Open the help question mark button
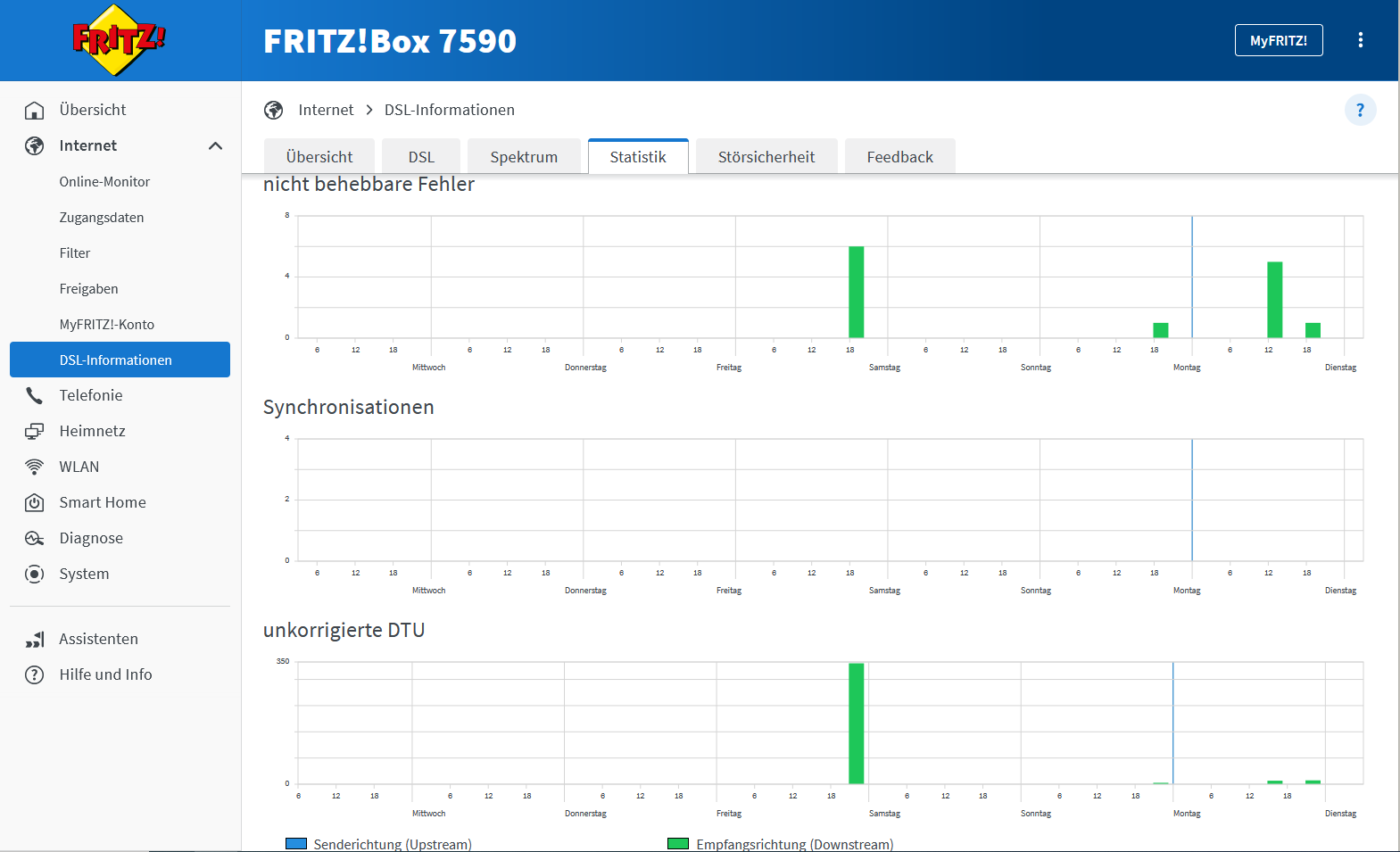 (x=1360, y=110)
